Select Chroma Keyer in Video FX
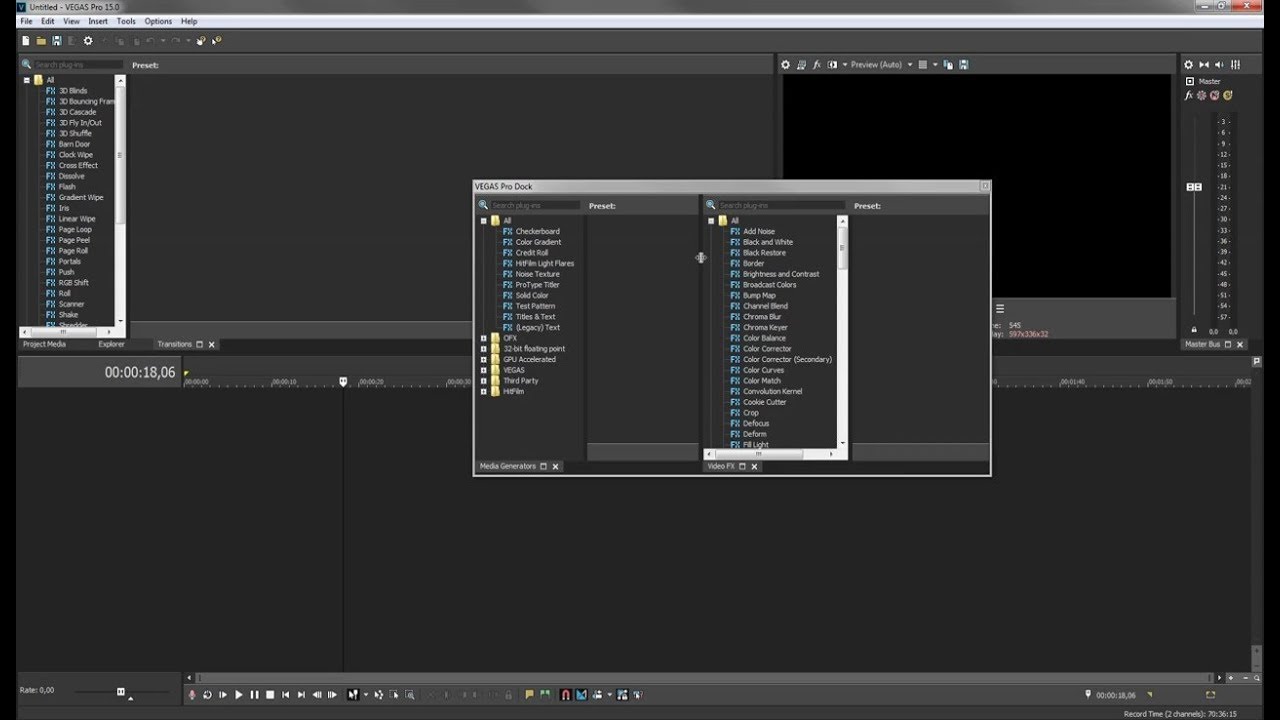The image size is (1280, 720). pos(765,327)
